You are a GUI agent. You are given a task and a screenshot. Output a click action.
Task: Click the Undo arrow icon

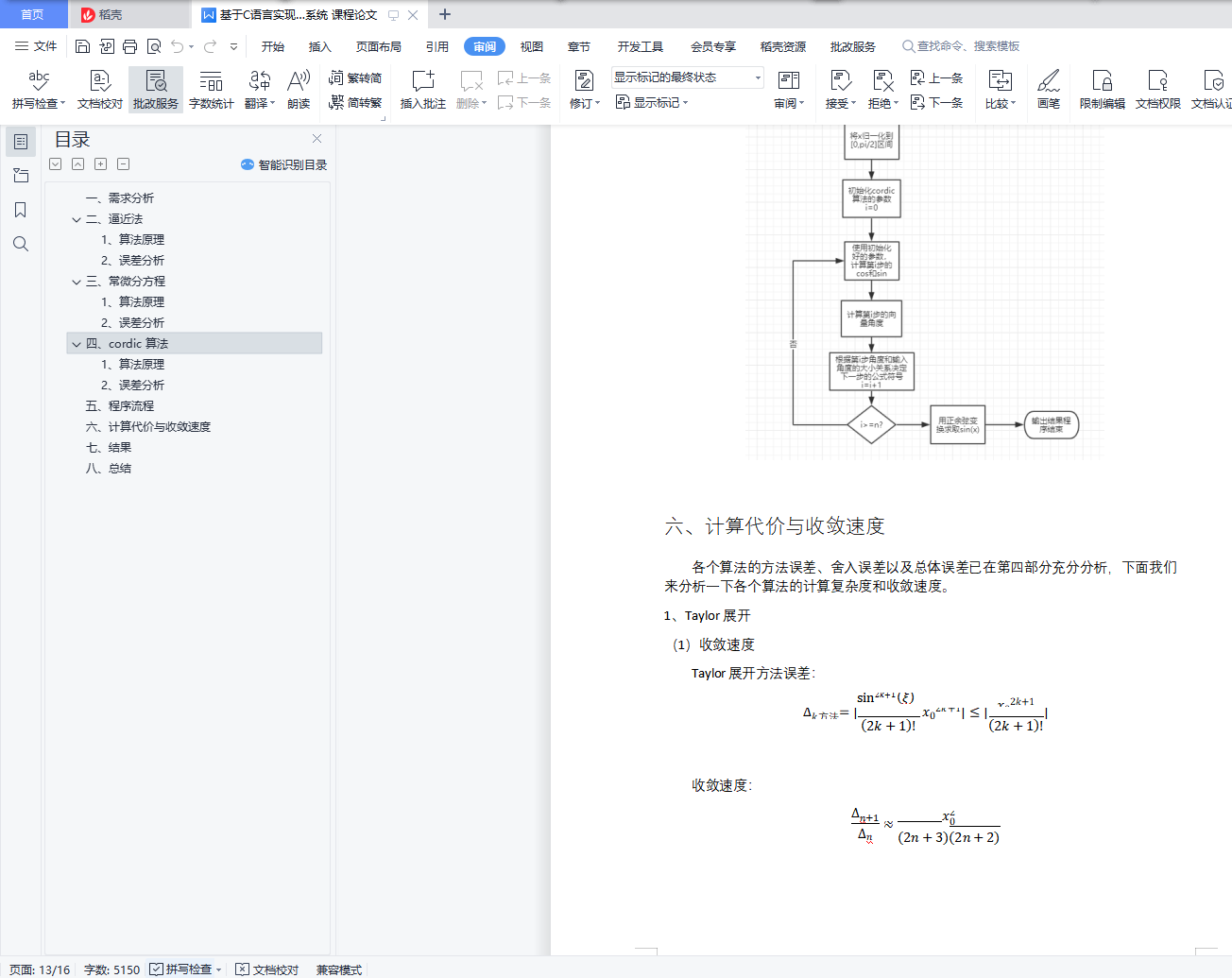178,46
